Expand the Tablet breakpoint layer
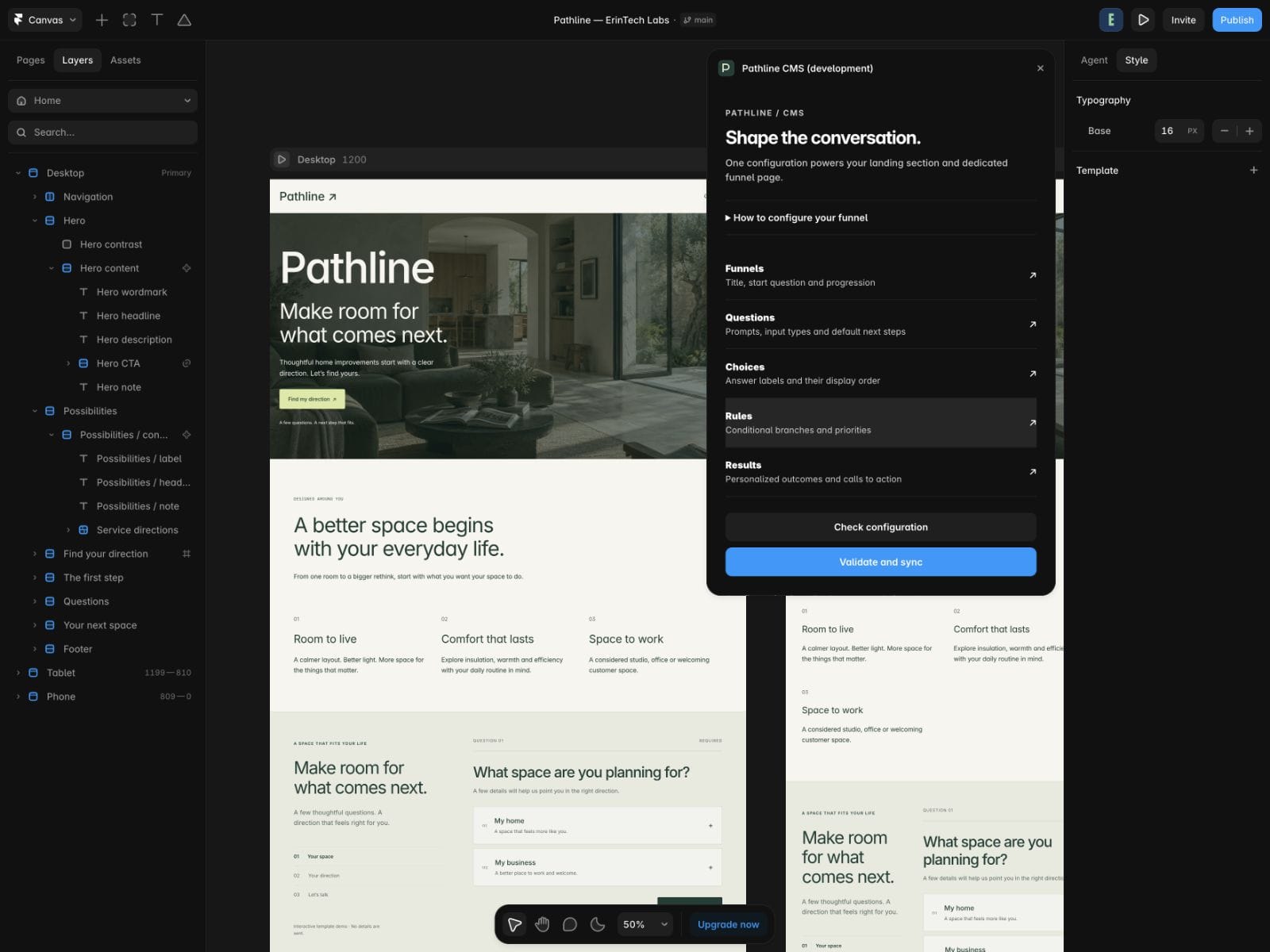Image resolution: width=1270 pixels, height=952 pixels. [x=18, y=673]
